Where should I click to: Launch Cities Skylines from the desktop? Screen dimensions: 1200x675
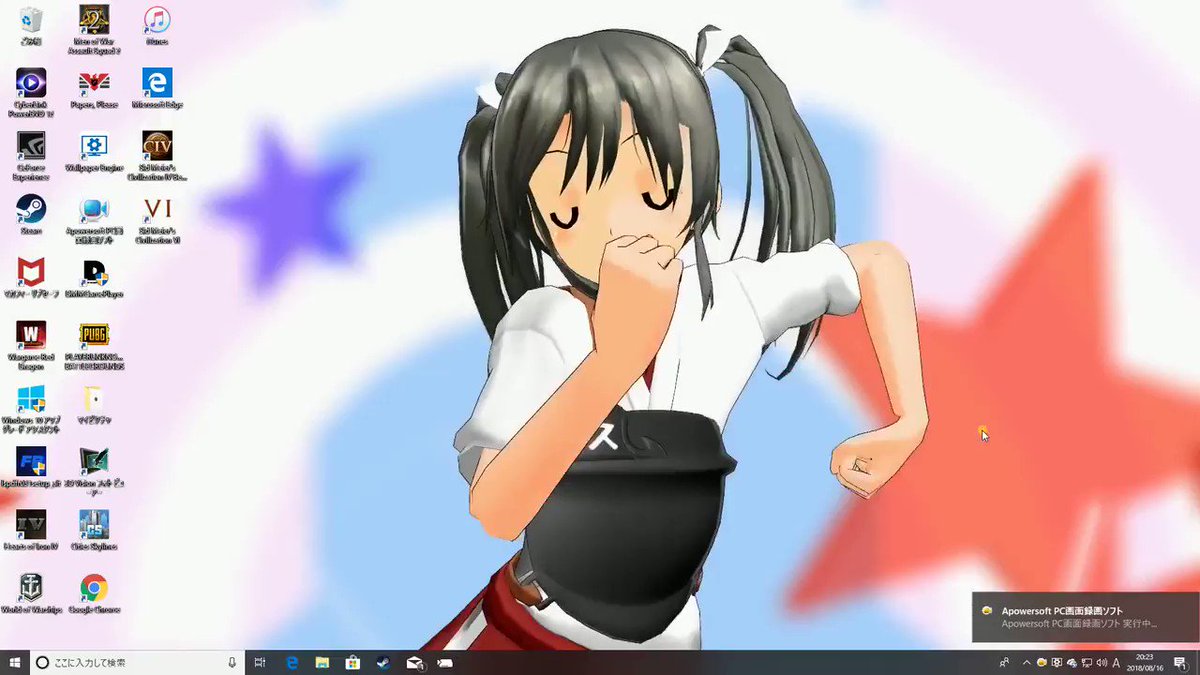point(94,531)
